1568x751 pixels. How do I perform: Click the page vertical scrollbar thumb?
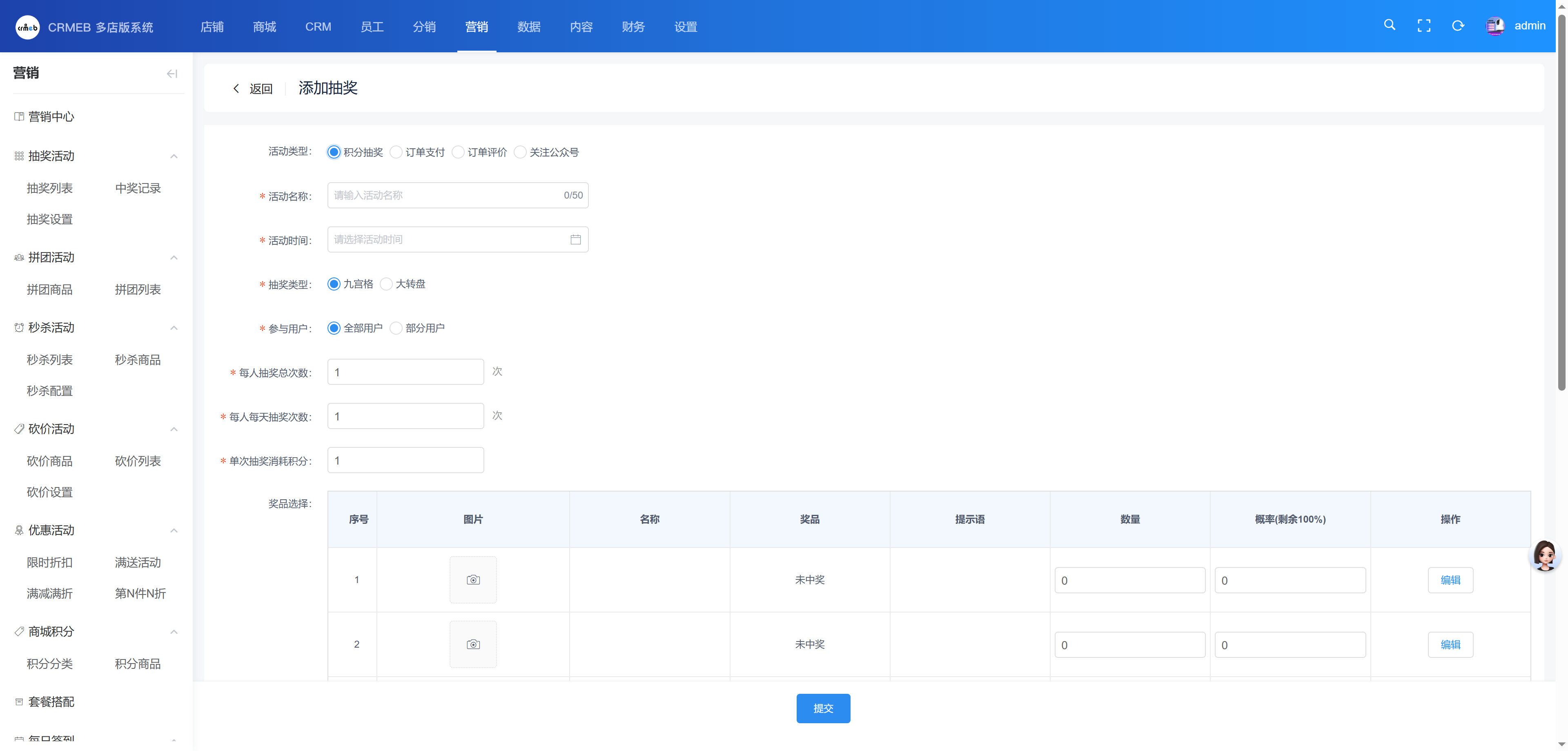pos(1561,201)
